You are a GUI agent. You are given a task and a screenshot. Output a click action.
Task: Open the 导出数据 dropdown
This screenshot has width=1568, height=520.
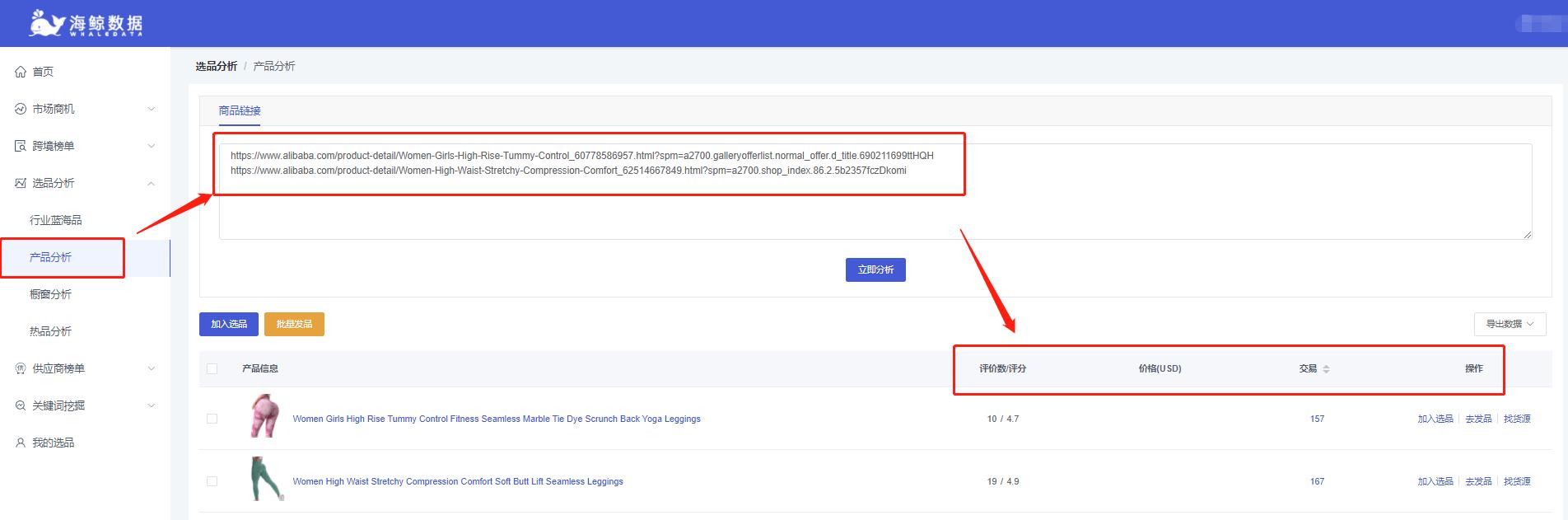[x=1510, y=324]
